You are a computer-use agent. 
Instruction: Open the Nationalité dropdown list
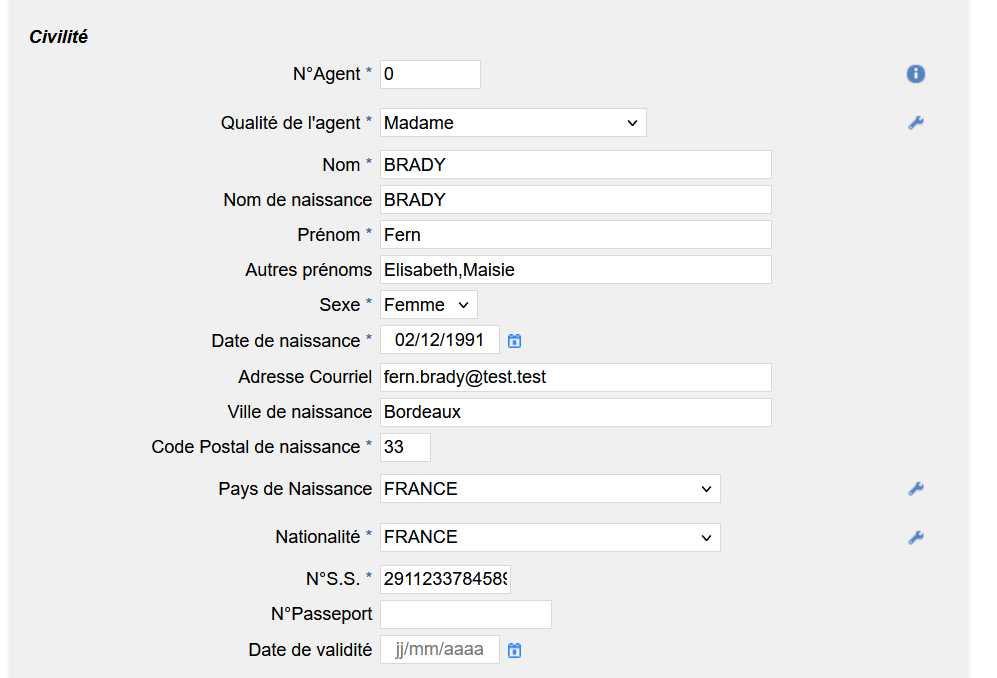click(x=550, y=537)
